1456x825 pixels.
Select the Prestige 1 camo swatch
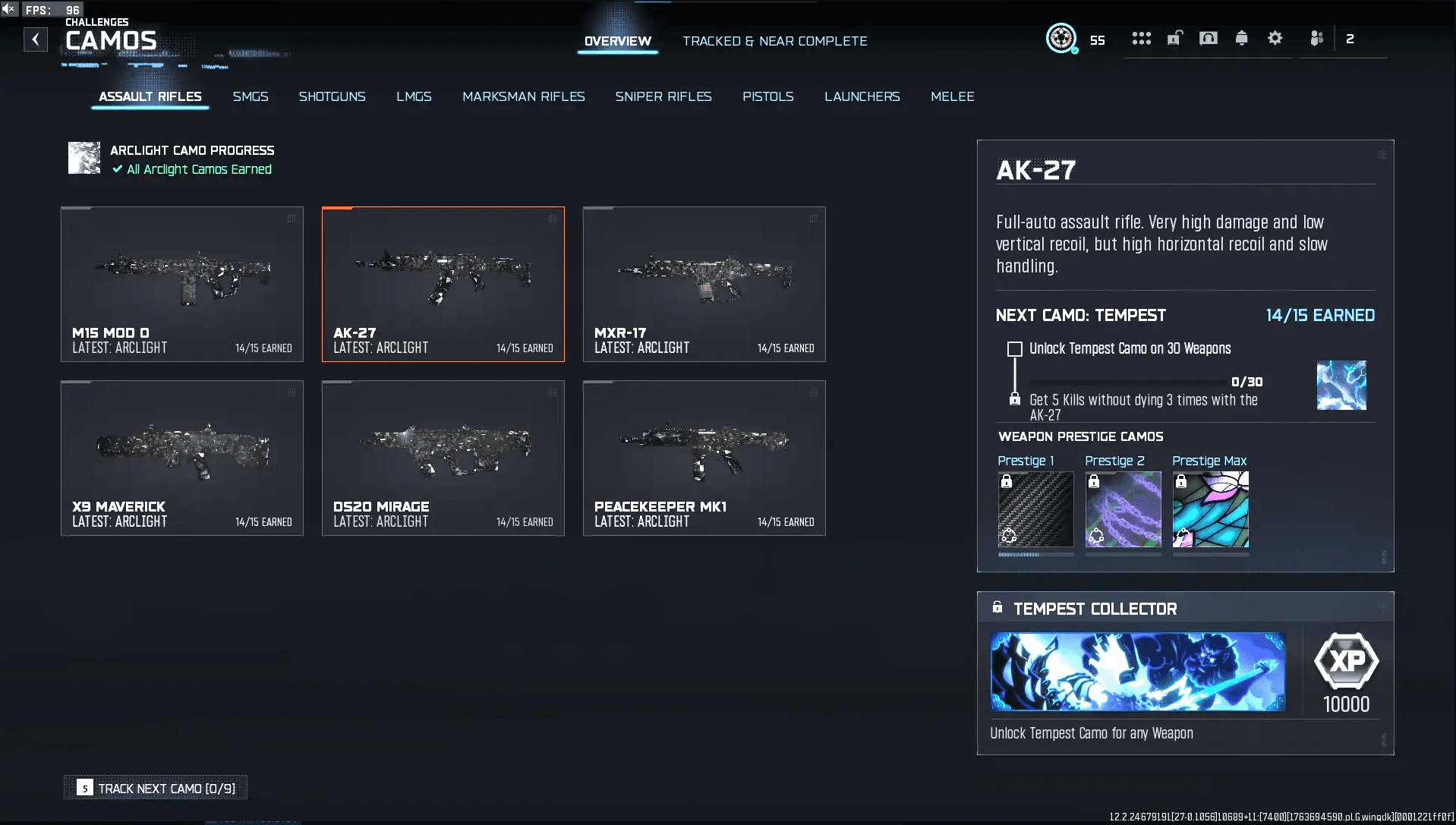click(1035, 509)
